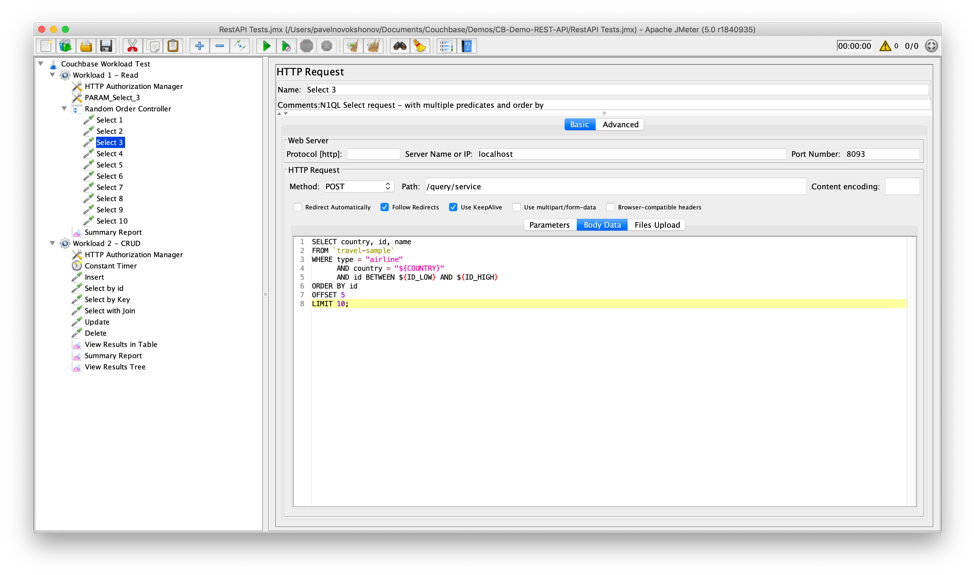Click the Path field /query/service

point(614,186)
